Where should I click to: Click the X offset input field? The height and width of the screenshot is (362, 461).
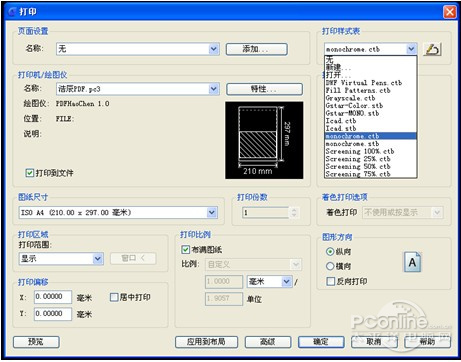(53, 297)
